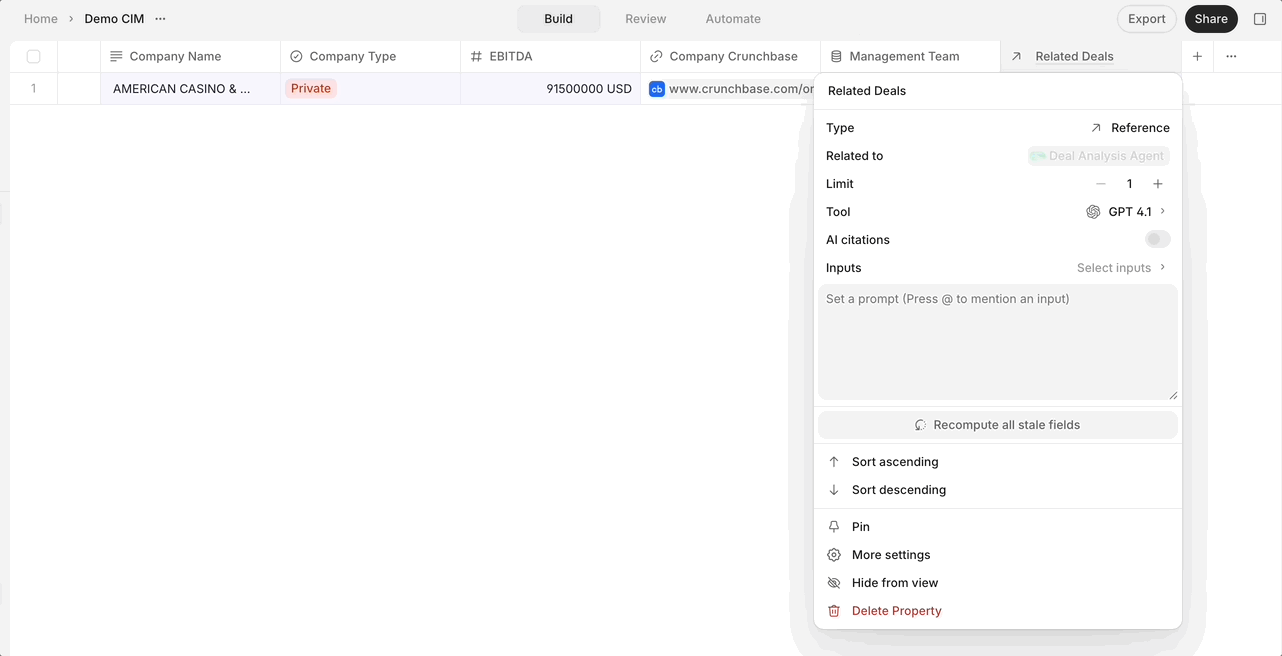Click the Crunchbase icon in row one

tap(657, 89)
